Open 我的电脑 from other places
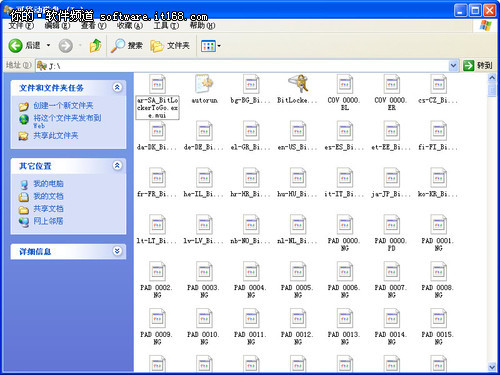This screenshot has width=500, height=375. [x=48, y=184]
